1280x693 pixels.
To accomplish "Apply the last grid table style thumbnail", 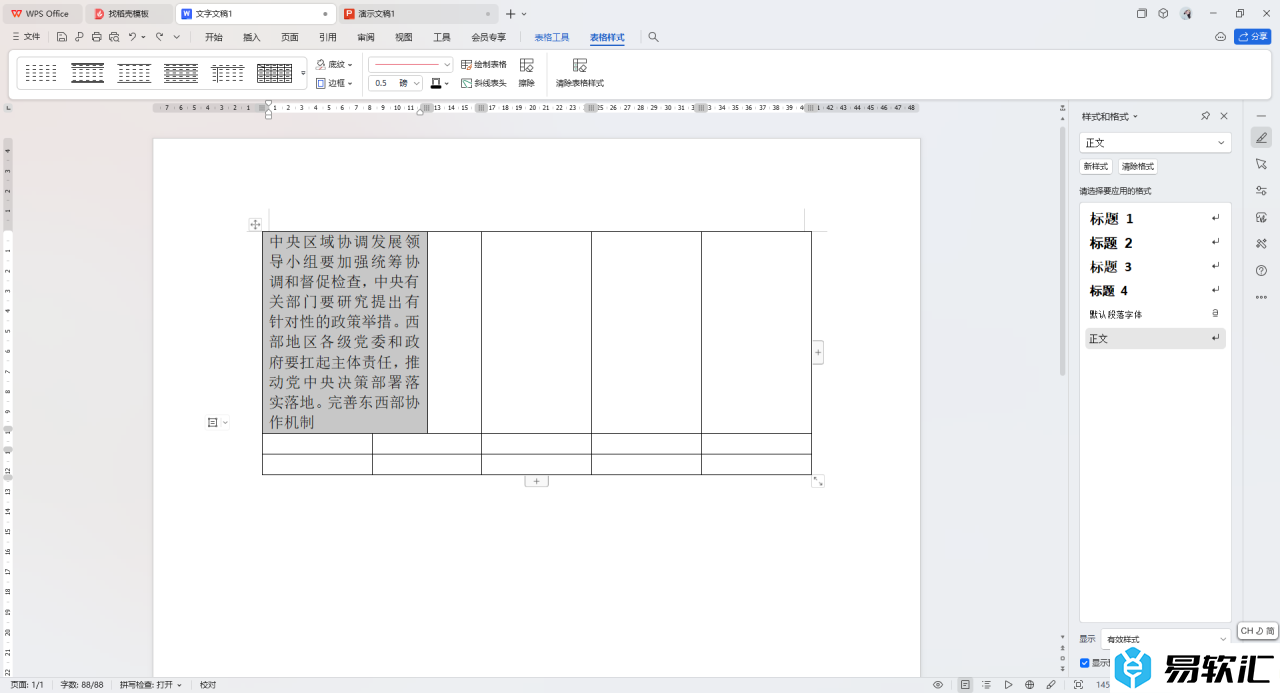I will pyautogui.click(x=274, y=73).
